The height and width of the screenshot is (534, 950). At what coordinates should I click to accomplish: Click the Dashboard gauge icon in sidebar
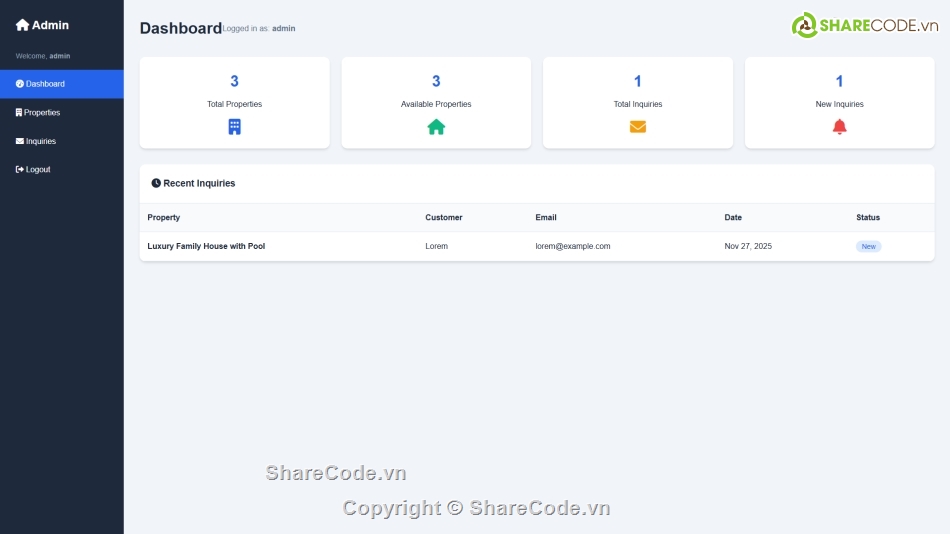pyautogui.click(x=19, y=84)
